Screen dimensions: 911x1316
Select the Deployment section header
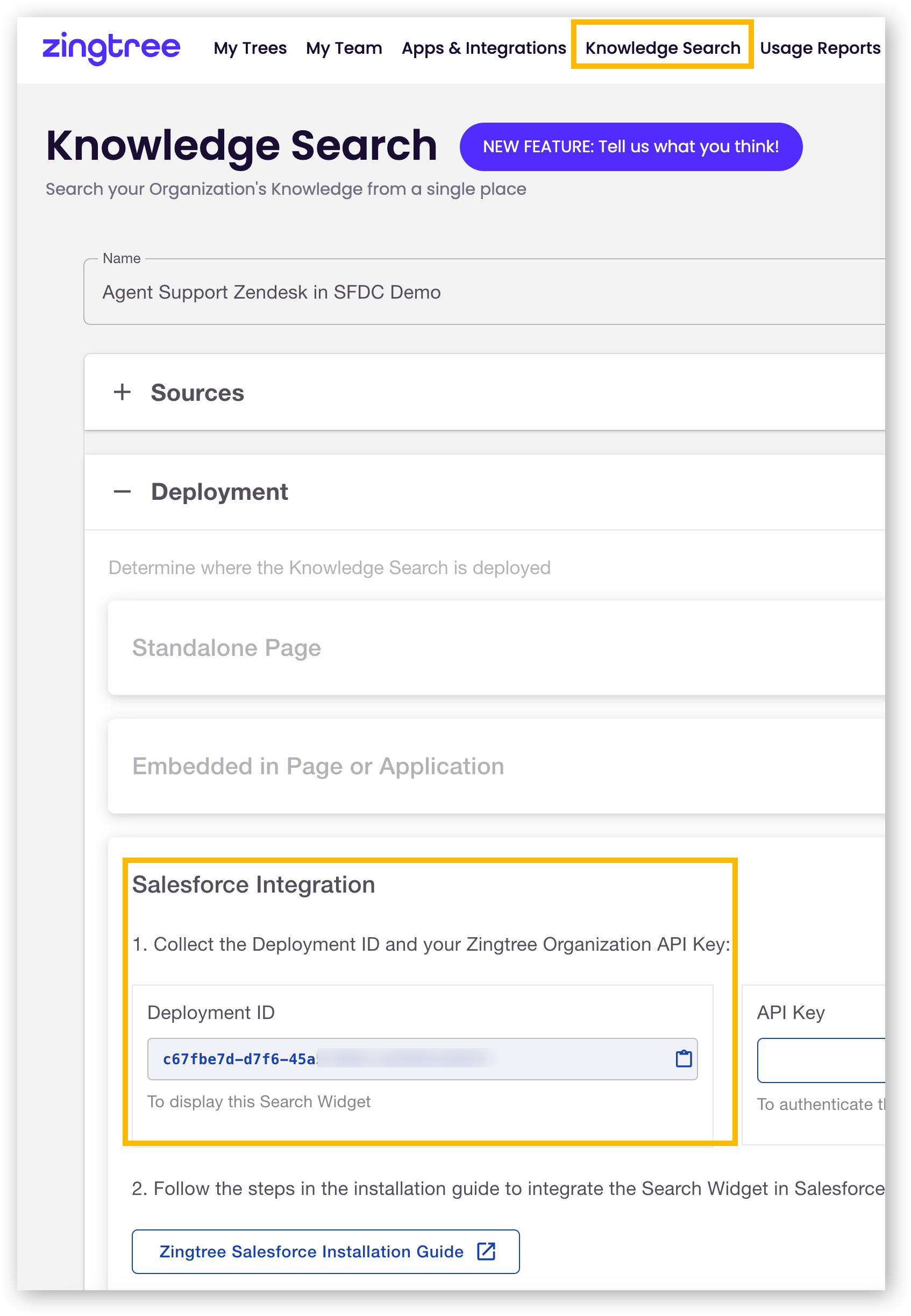(x=220, y=491)
